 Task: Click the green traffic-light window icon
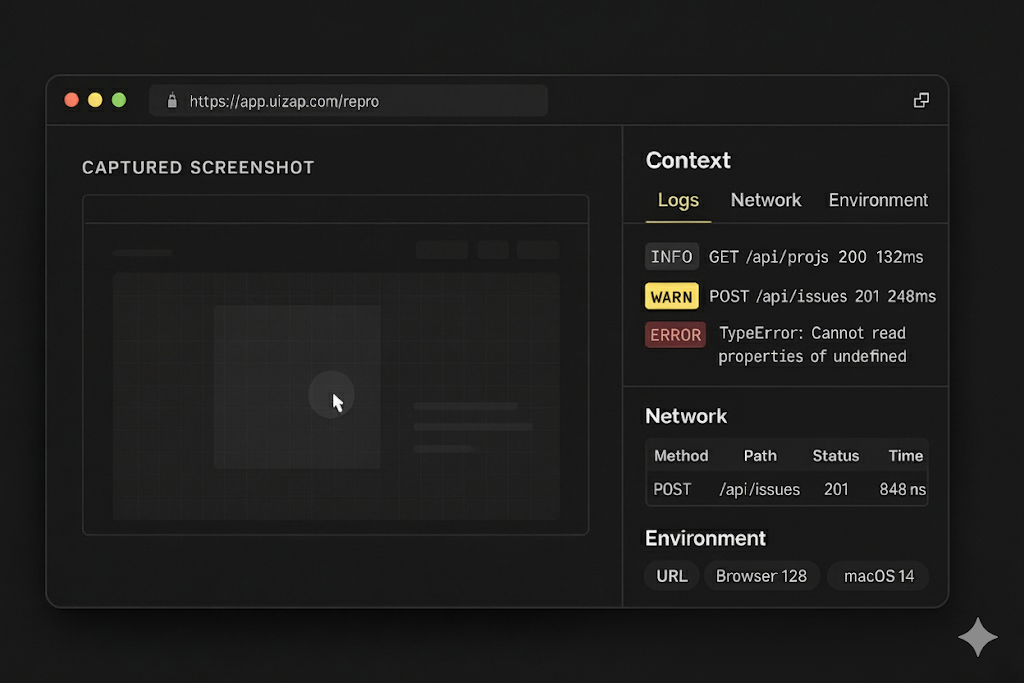tap(119, 100)
